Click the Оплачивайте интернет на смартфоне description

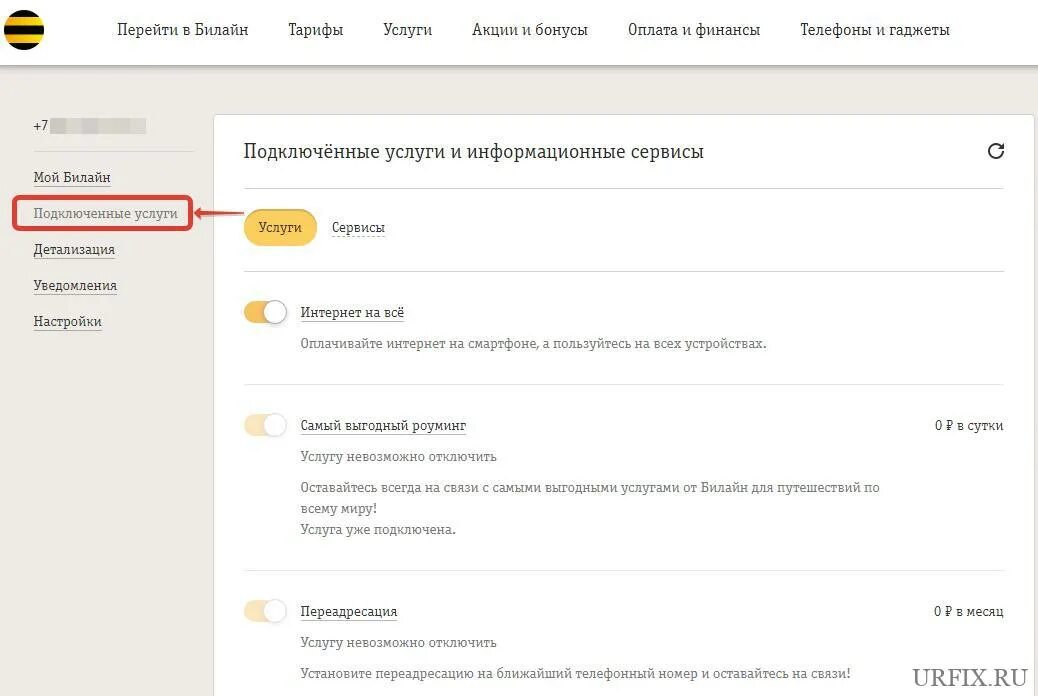click(533, 344)
